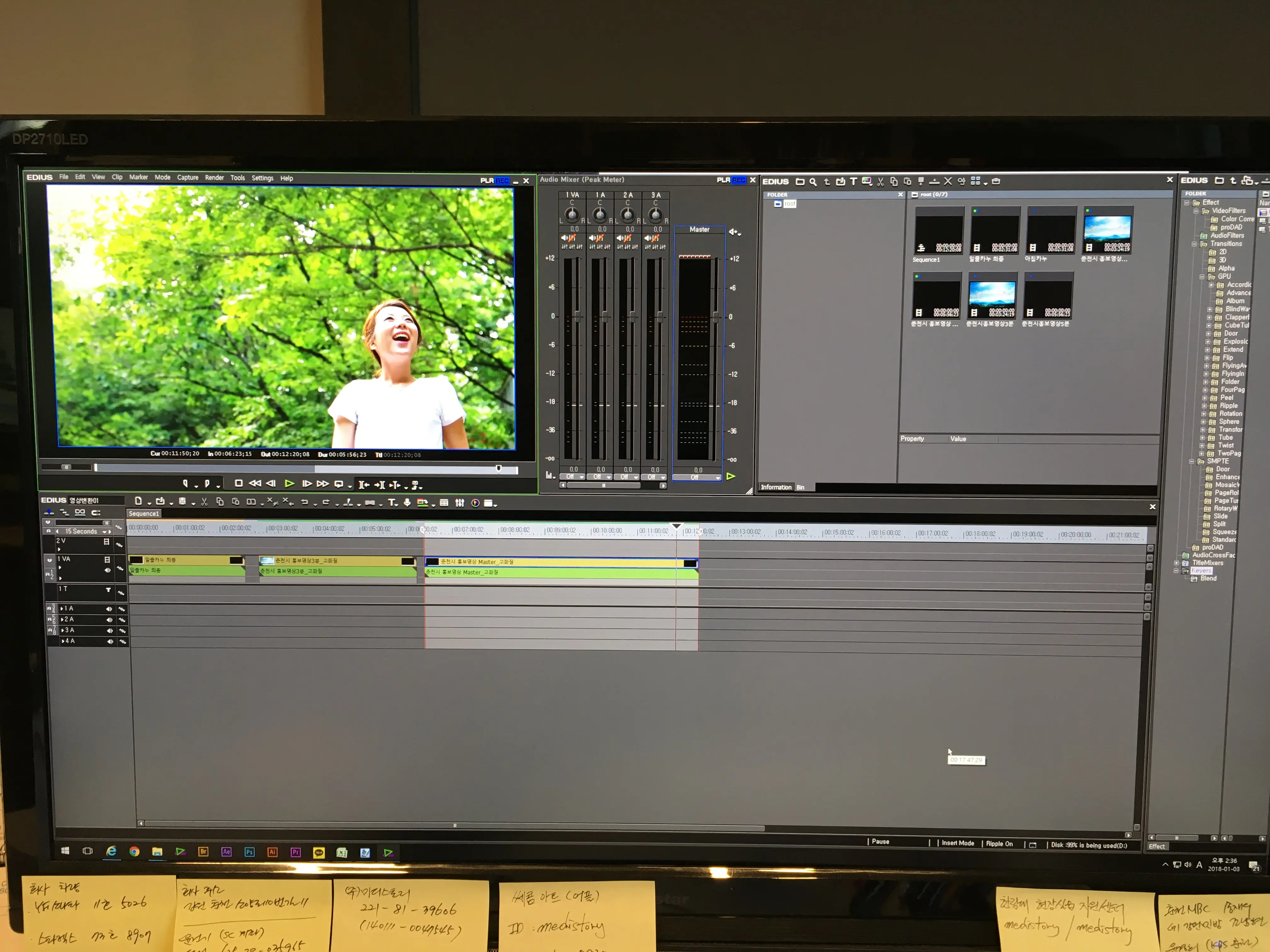This screenshot has height=952, width=1270.
Task: Toggle Insert Mode in status bar
Action: pos(957,843)
